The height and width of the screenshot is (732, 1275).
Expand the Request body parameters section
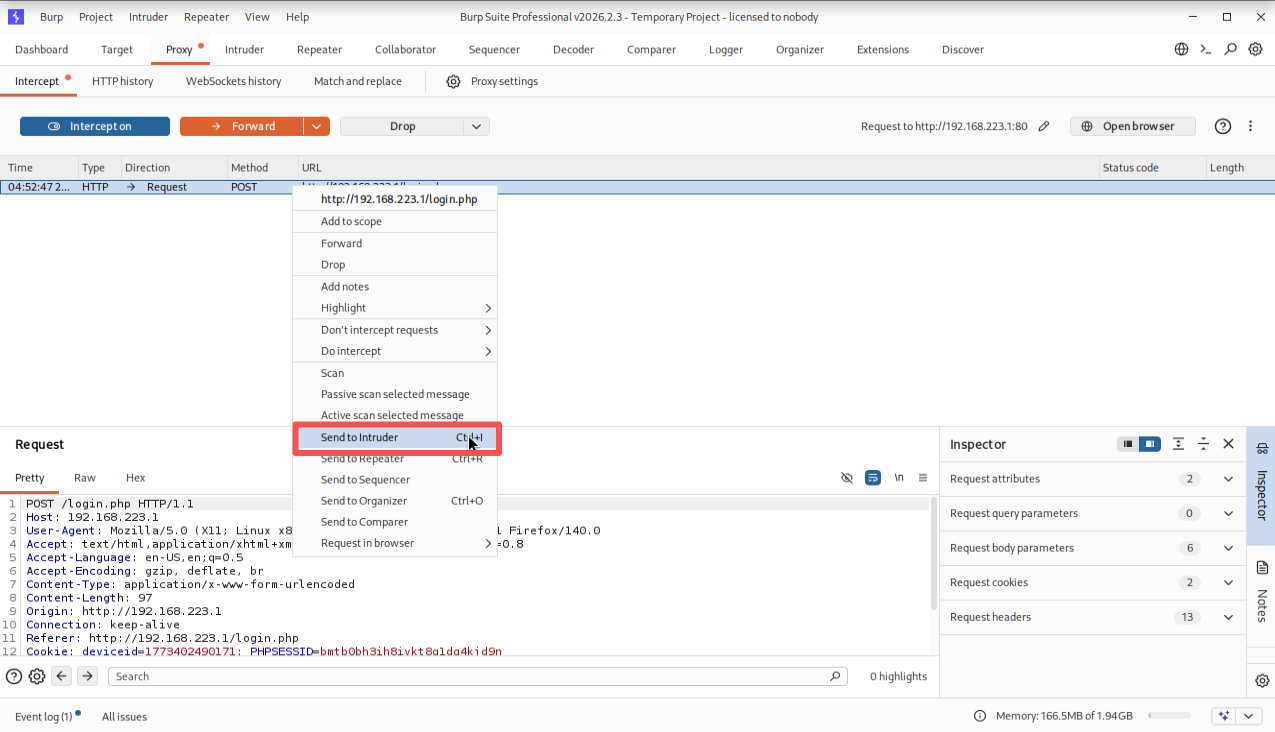[x=1228, y=548]
